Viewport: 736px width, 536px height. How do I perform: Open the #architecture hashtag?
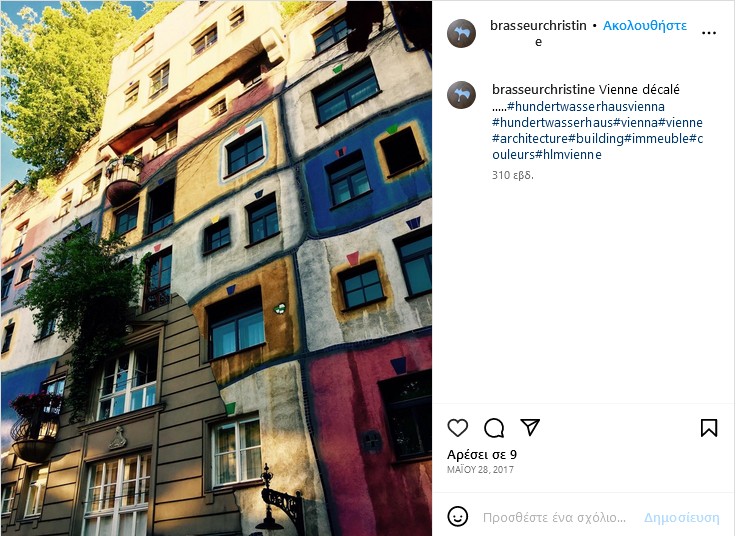(530, 138)
